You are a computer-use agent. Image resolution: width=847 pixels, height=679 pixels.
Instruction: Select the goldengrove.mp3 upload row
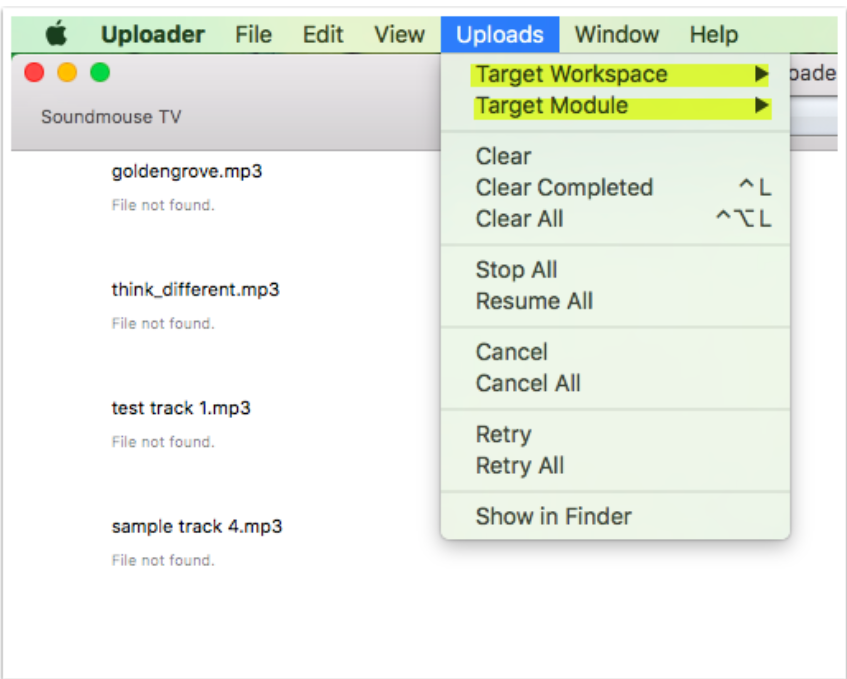[226, 187]
